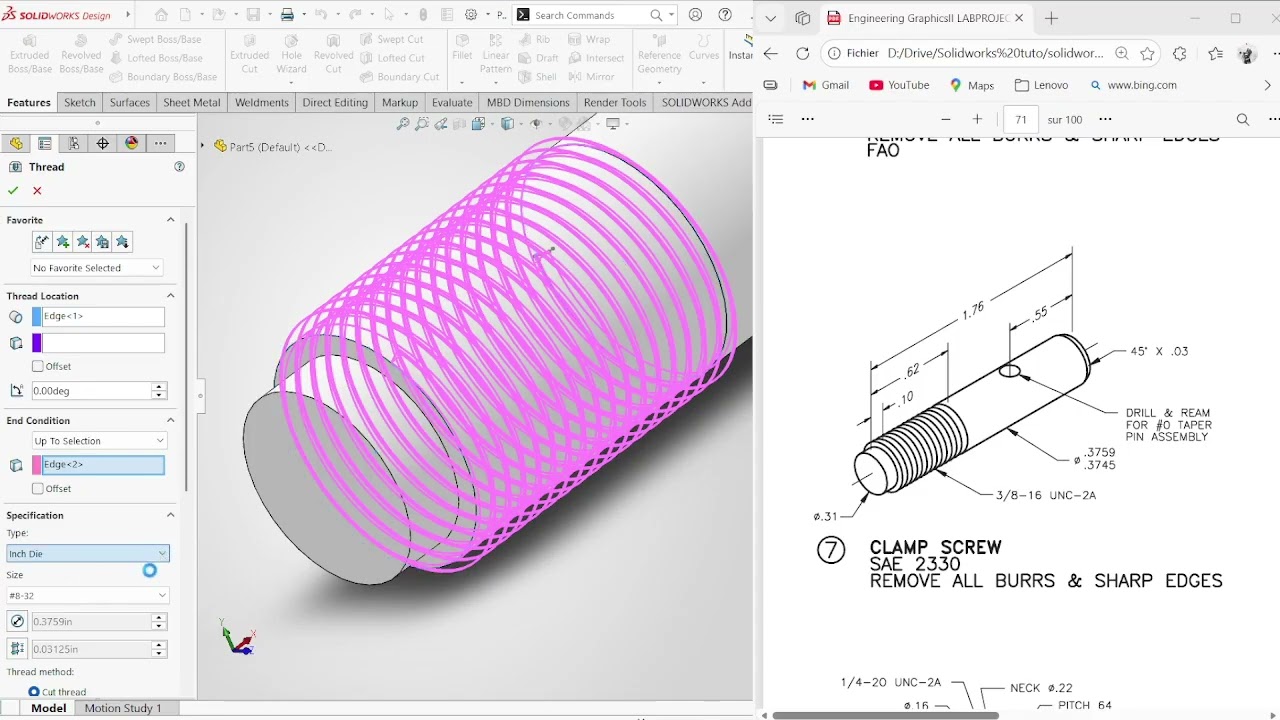Image resolution: width=1280 pixels, height=720 pixels.
Task: Click the blue Edge<1> selection swatch
Action: [37, 316]
